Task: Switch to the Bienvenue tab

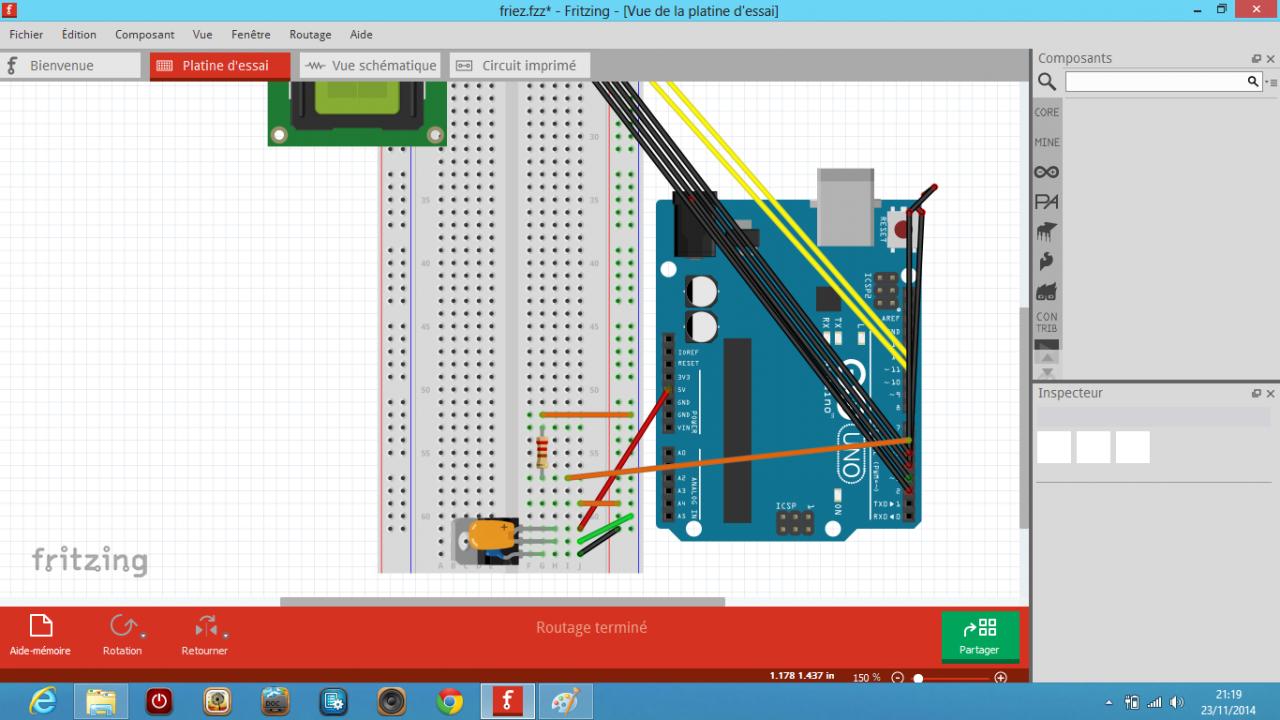Action: (70, 65)
